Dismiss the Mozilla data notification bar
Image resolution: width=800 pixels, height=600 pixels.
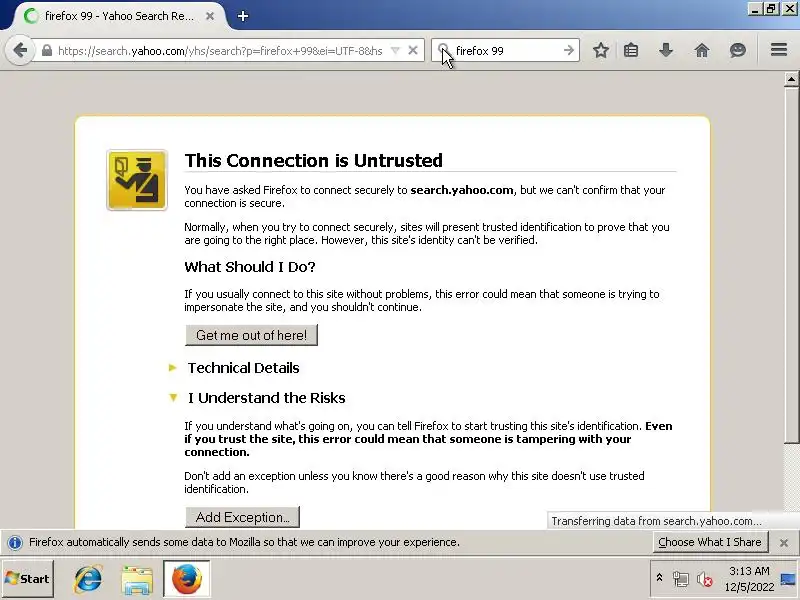coord(784,543)
